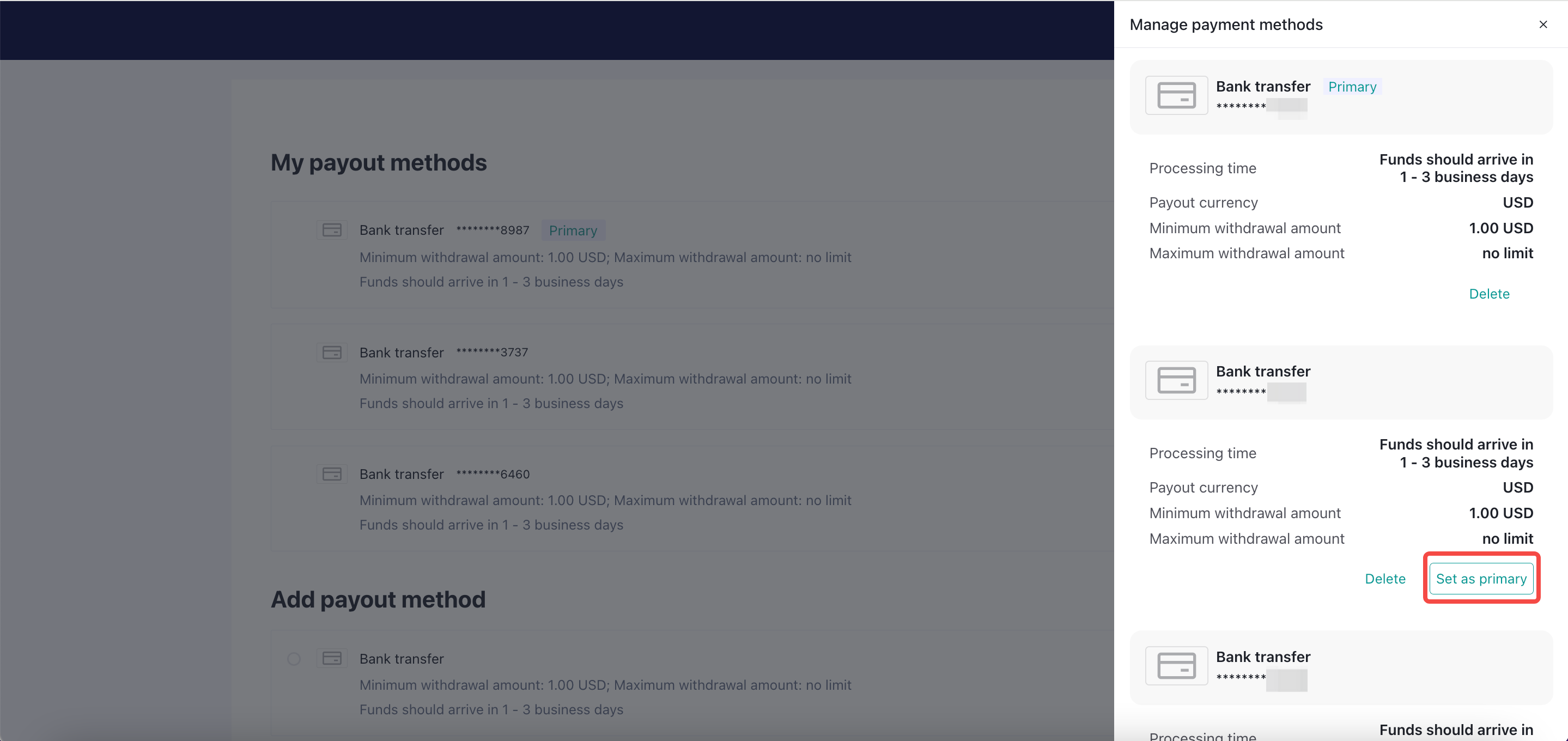This screenshot has height=741, width=1568.
Task: Click the third Bank transfer title in side panel
Action: (1263, 657)
